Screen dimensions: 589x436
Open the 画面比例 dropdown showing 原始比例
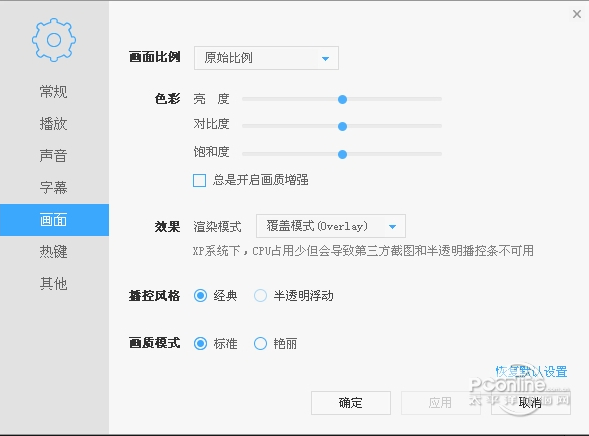pyautogui.click(x=266, y=58)
